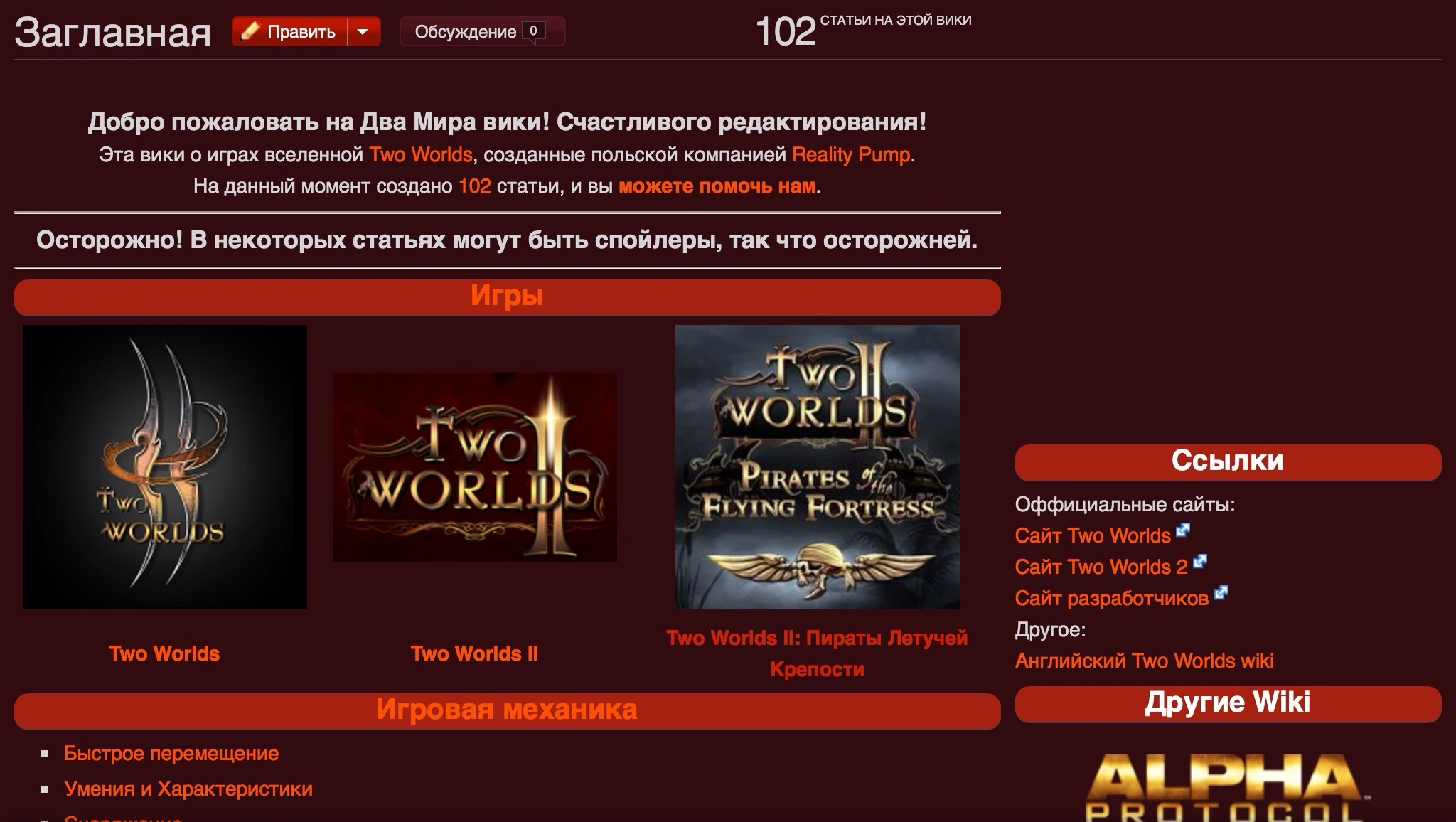Click external link icon beside Сайт Two Worlds
Viewport: 1456px width, 822px height.
point(1182,530)
